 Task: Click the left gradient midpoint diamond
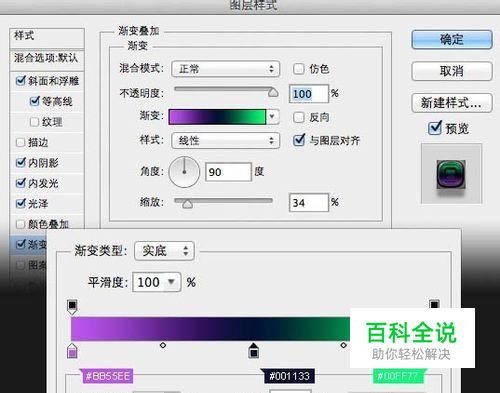(163, 345)
